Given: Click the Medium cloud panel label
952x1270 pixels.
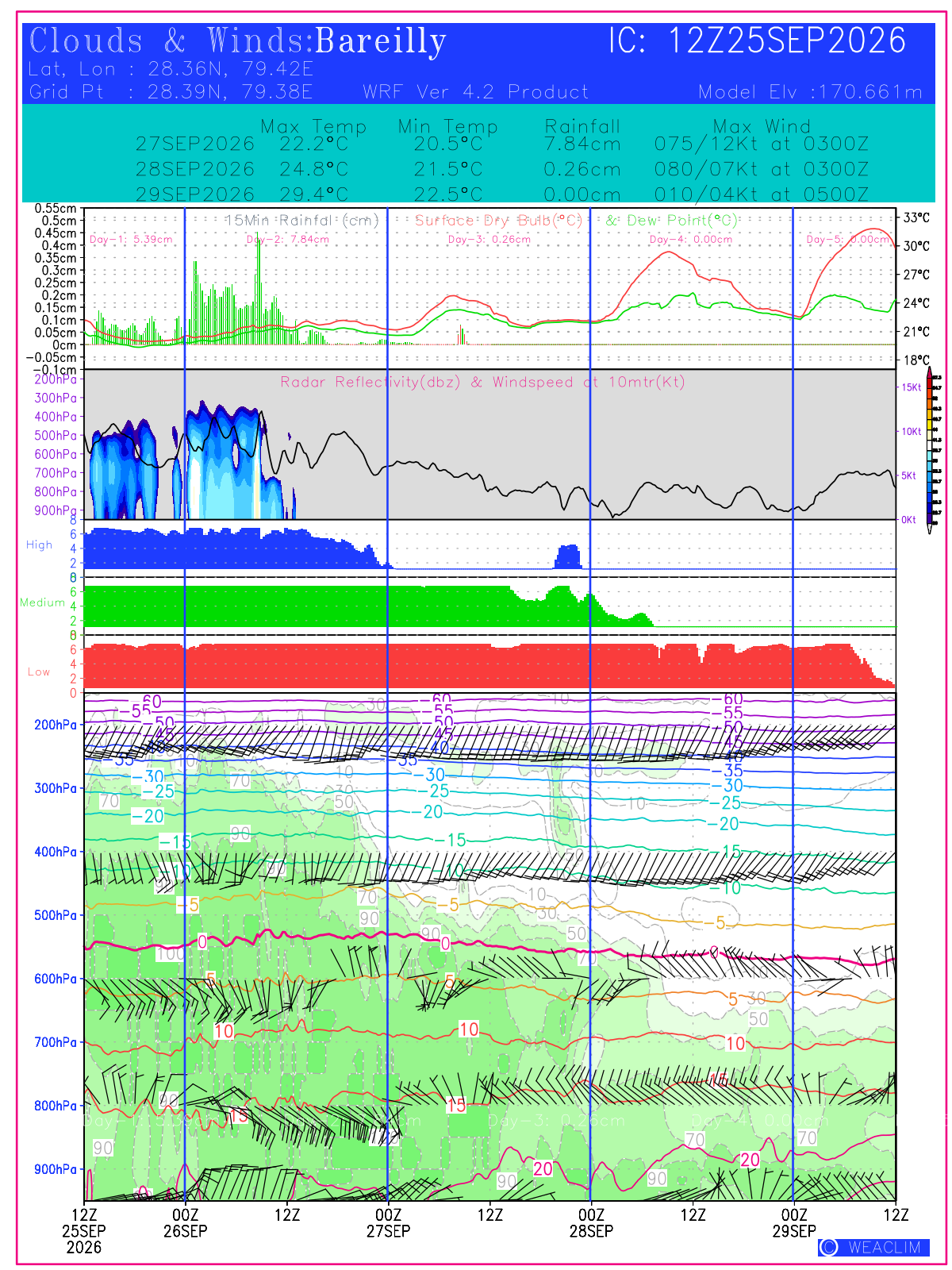Looking at the screenshot, I should [42, 602].
